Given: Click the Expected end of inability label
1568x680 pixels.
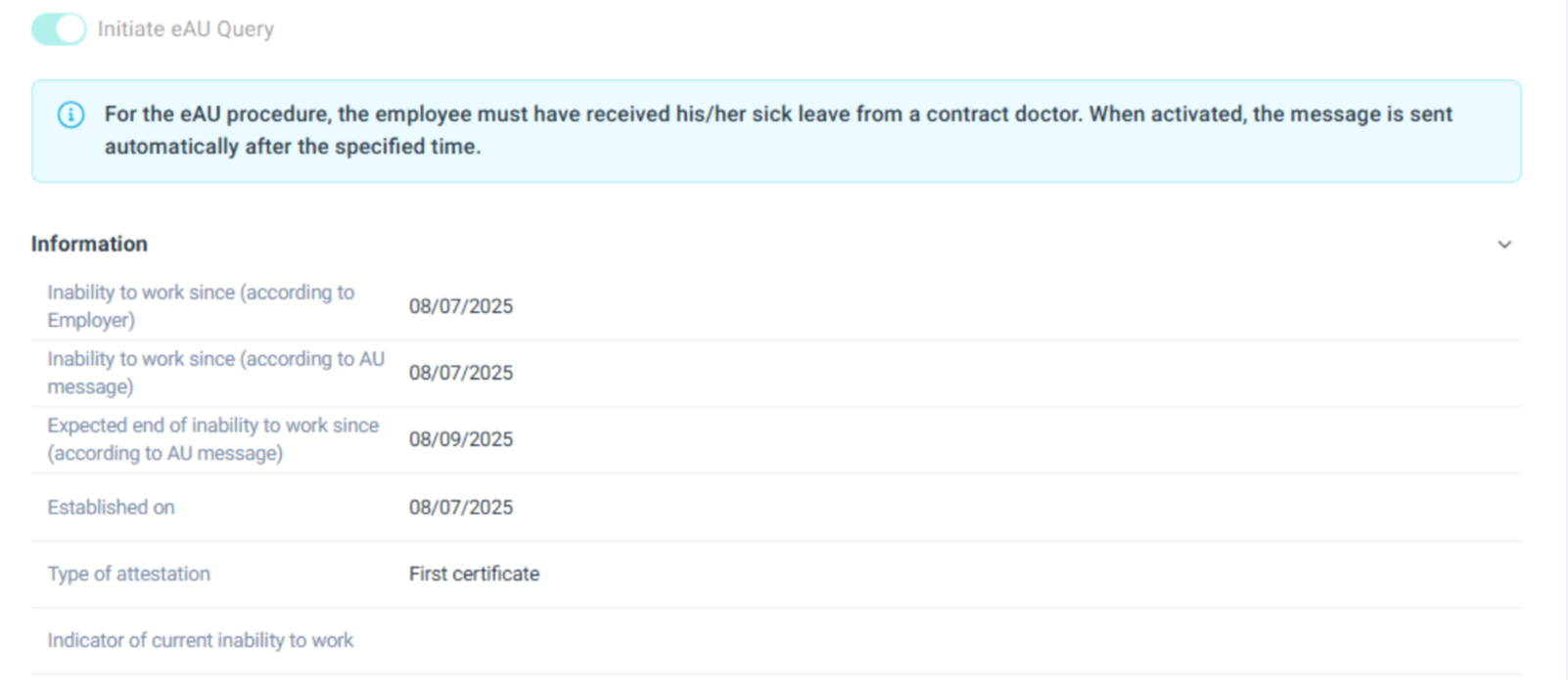Looking at the screenshot, I should 212,439.
